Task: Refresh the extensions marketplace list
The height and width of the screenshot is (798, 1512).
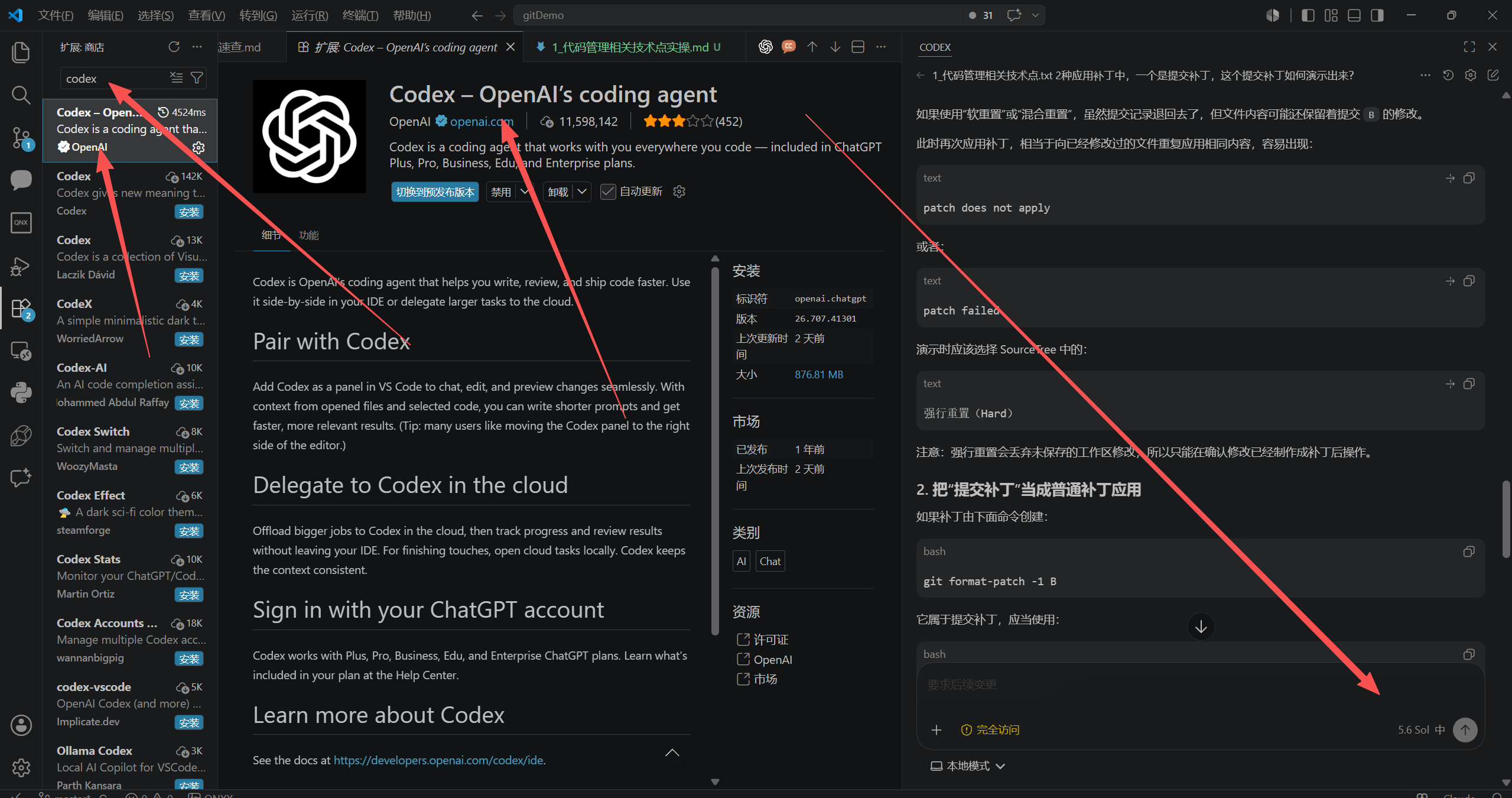Action: [x=174, y=47]
